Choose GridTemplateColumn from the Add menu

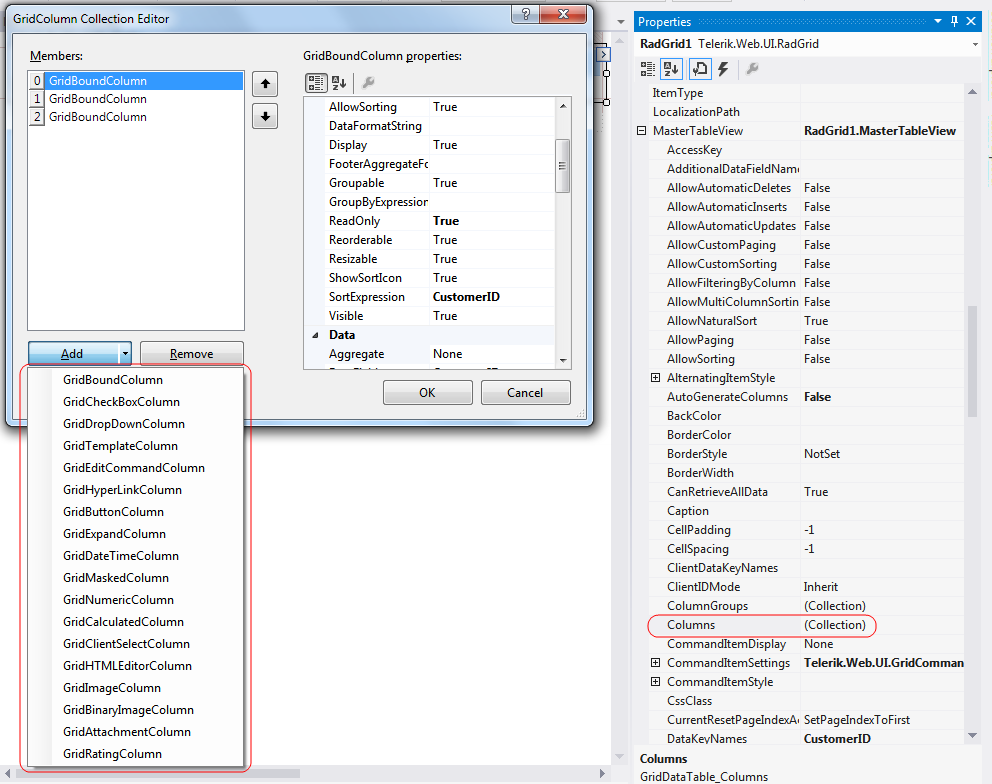(120, 446)
